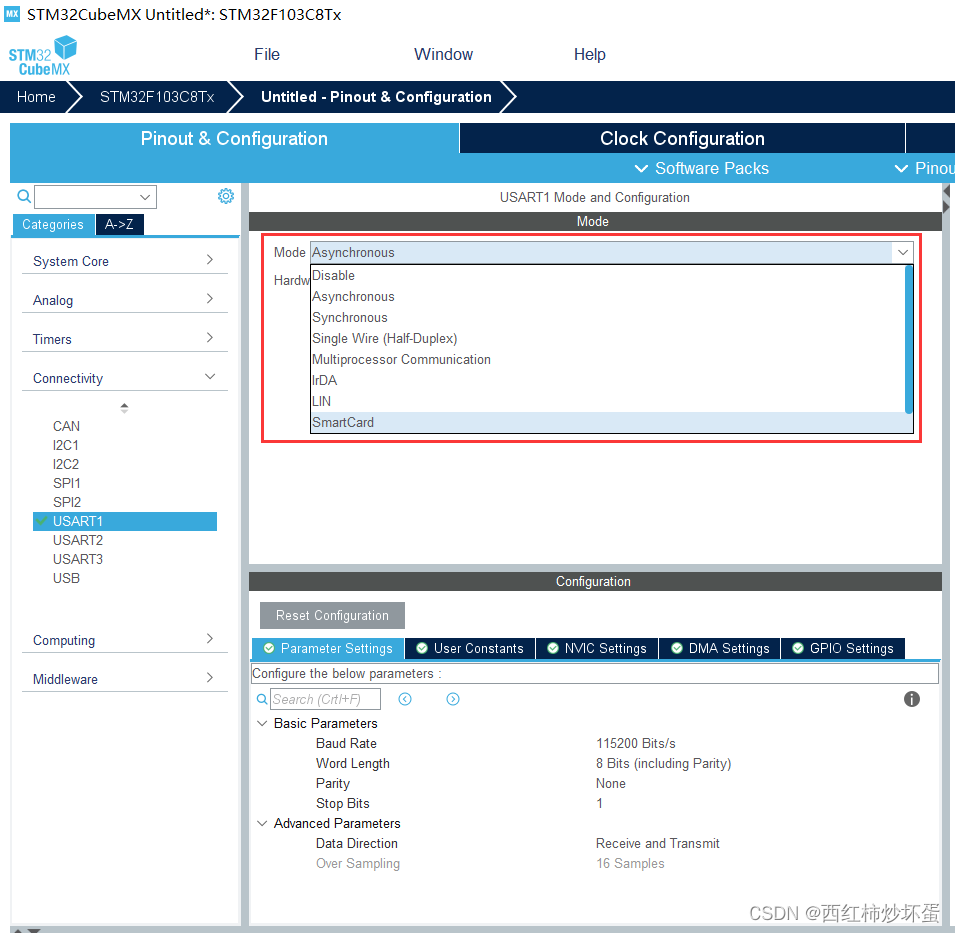Select SPI1 peripheral
The height and width of the screenshot is (933, 955).
click(66, 483)
